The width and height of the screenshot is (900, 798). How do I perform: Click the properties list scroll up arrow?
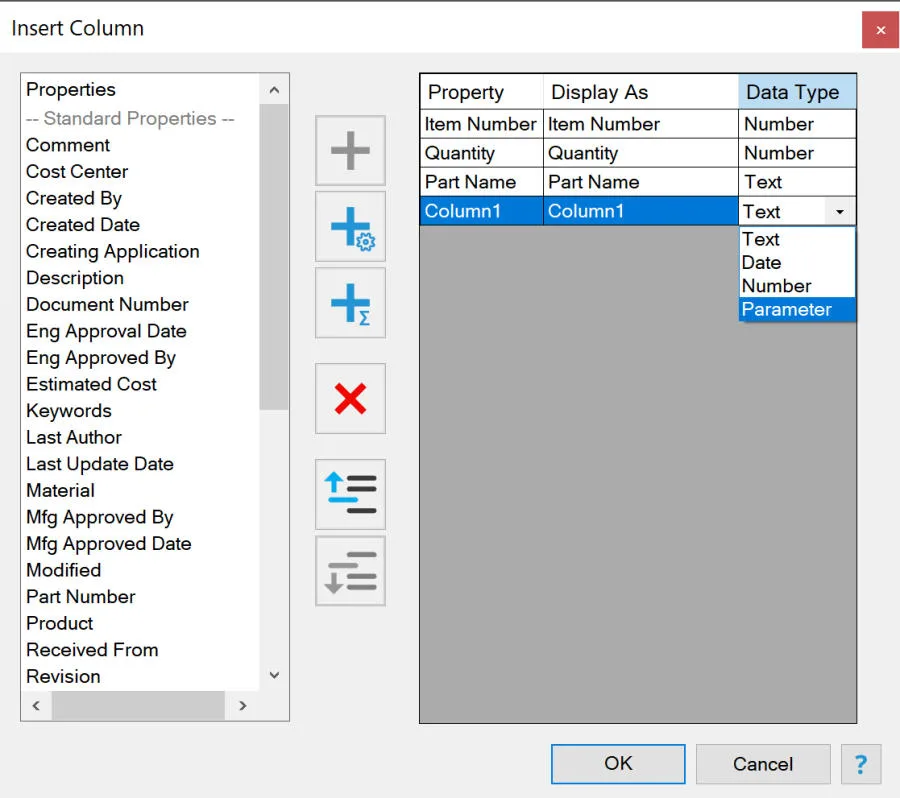(274, 90)
